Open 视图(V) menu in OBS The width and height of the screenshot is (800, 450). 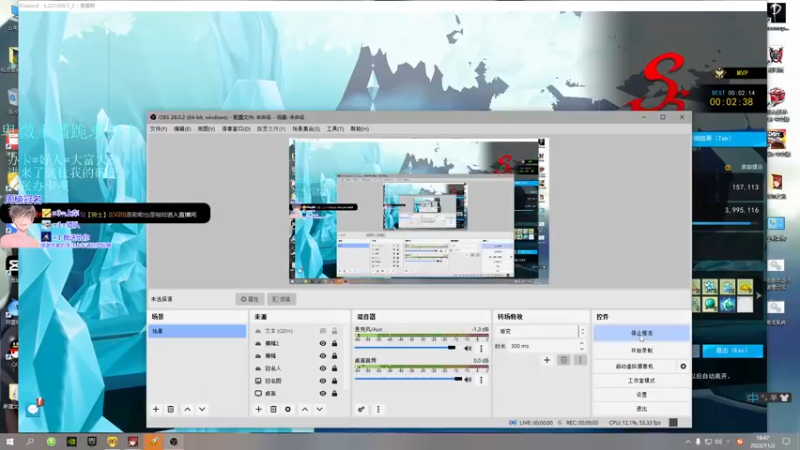[206, 129]
